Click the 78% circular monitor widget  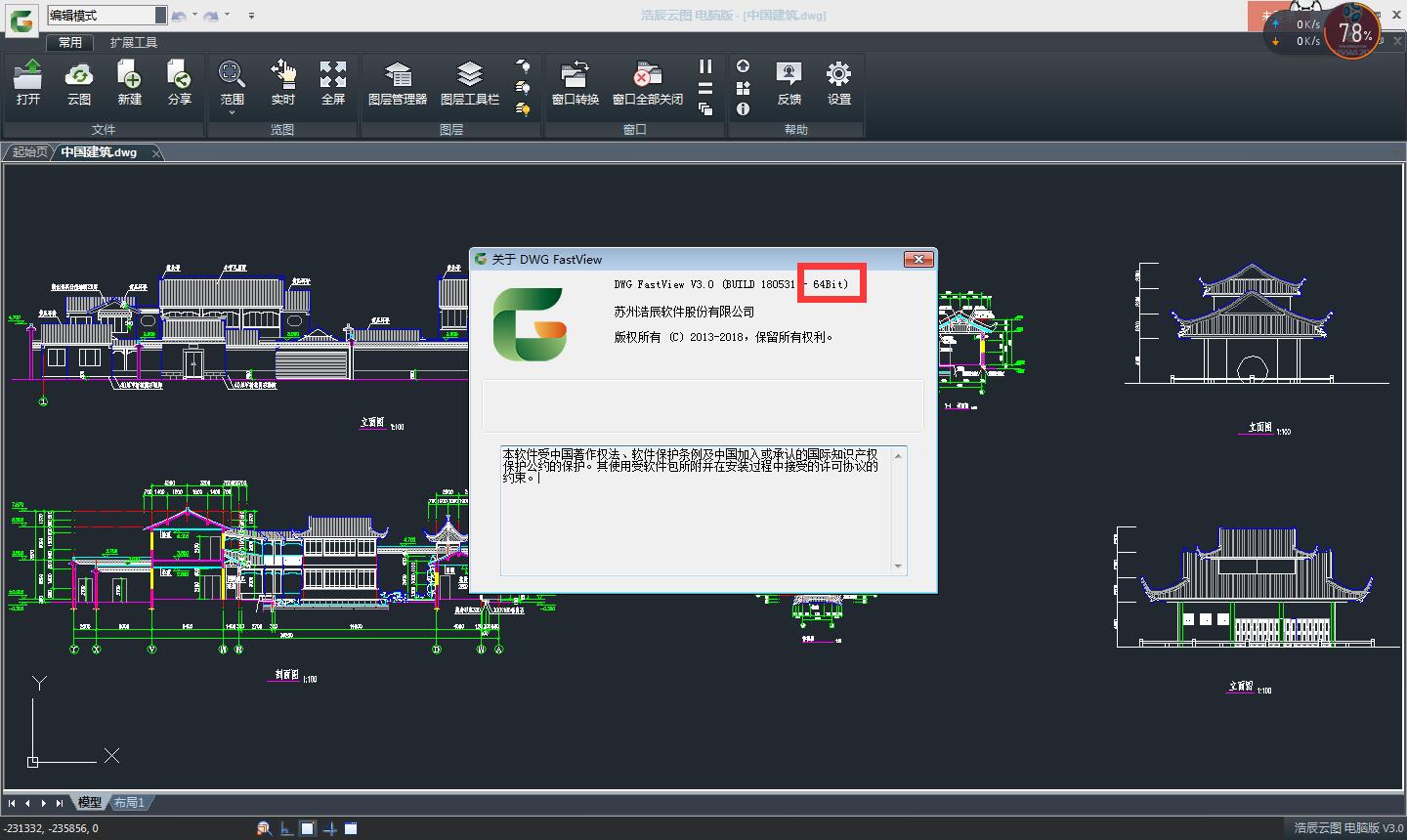(1354, 31)
